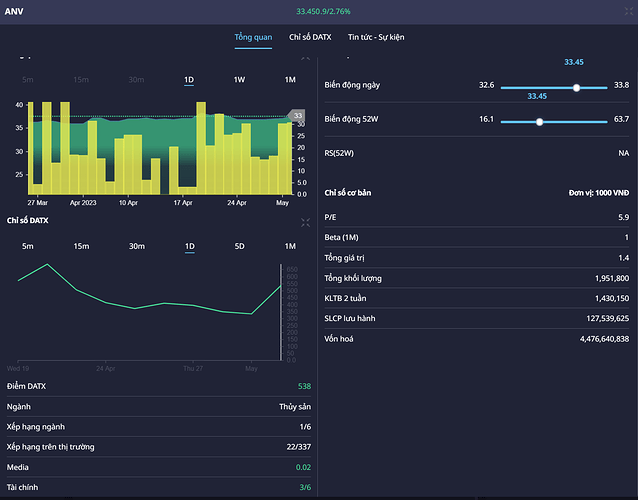Collapse the ANV panel via top-right icon
The image size is (638, 500).
point(629,11)
